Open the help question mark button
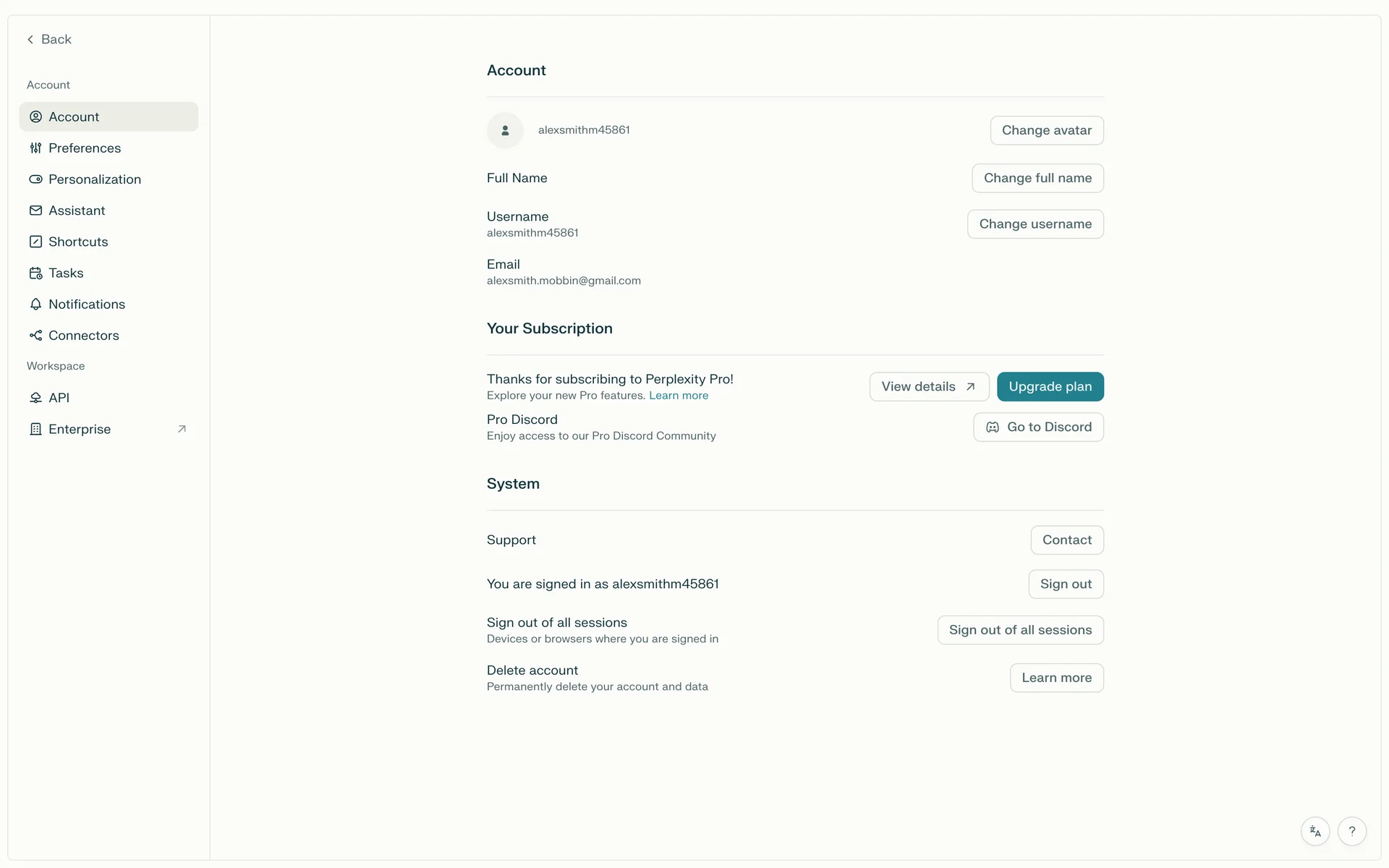 [x=1351, y=831]
